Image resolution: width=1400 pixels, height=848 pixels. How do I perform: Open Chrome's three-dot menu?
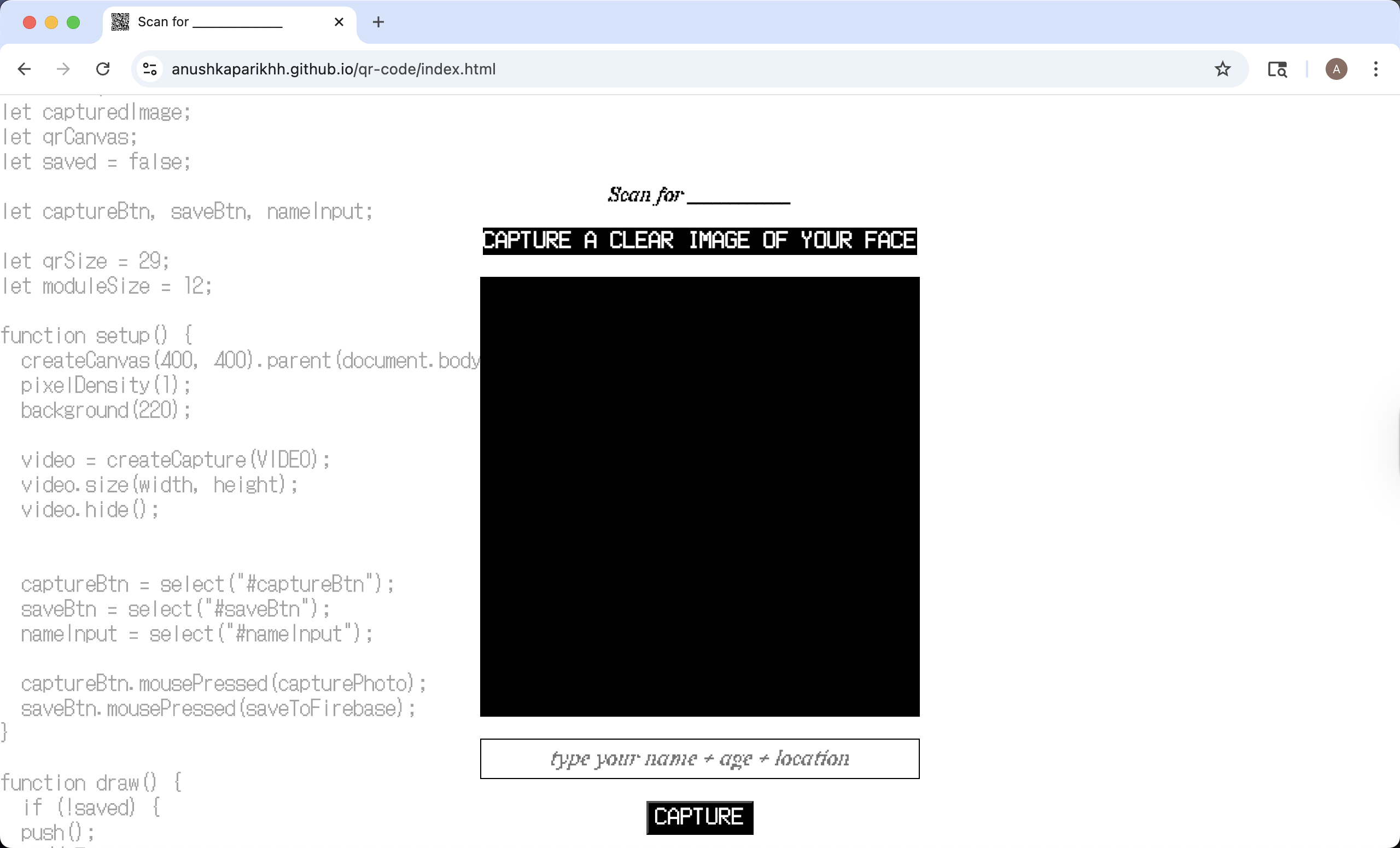[x=1375, y=69]
